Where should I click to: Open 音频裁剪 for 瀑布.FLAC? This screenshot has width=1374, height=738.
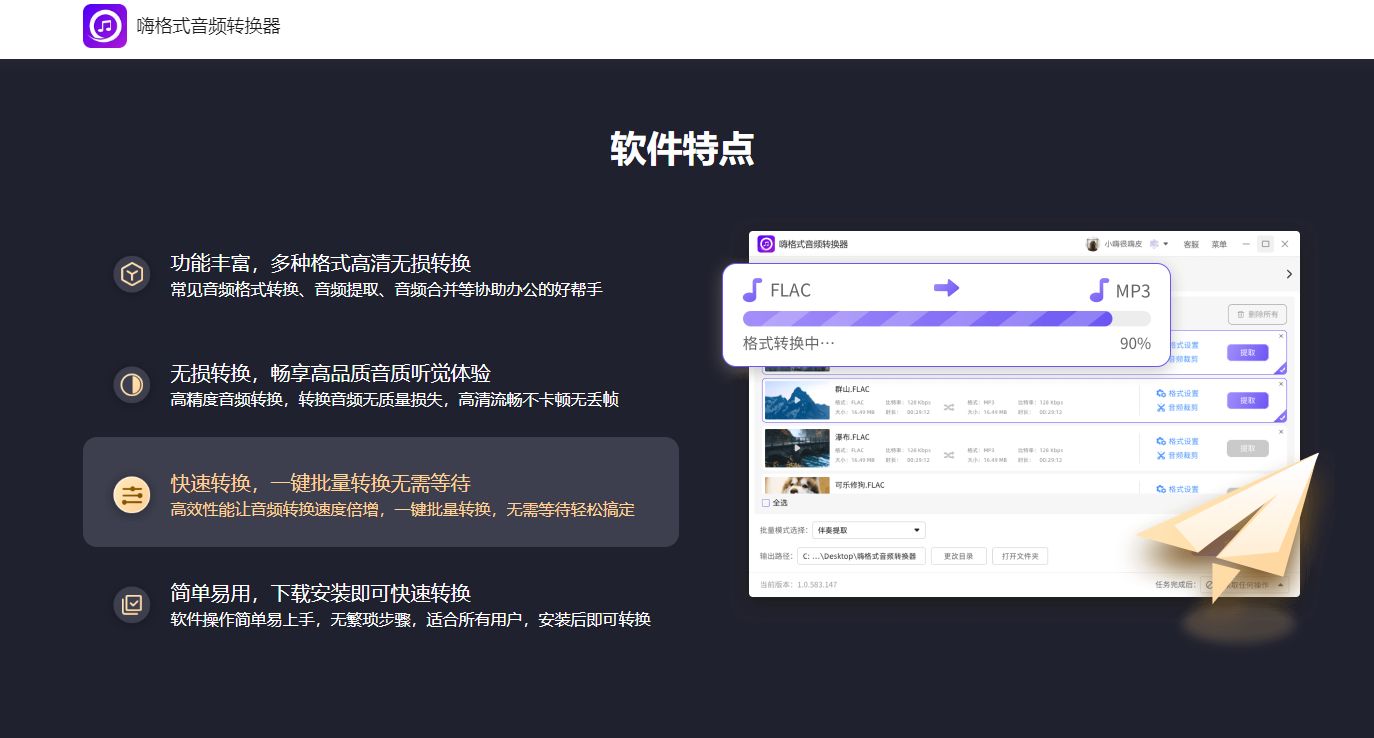click(1178, 455)
